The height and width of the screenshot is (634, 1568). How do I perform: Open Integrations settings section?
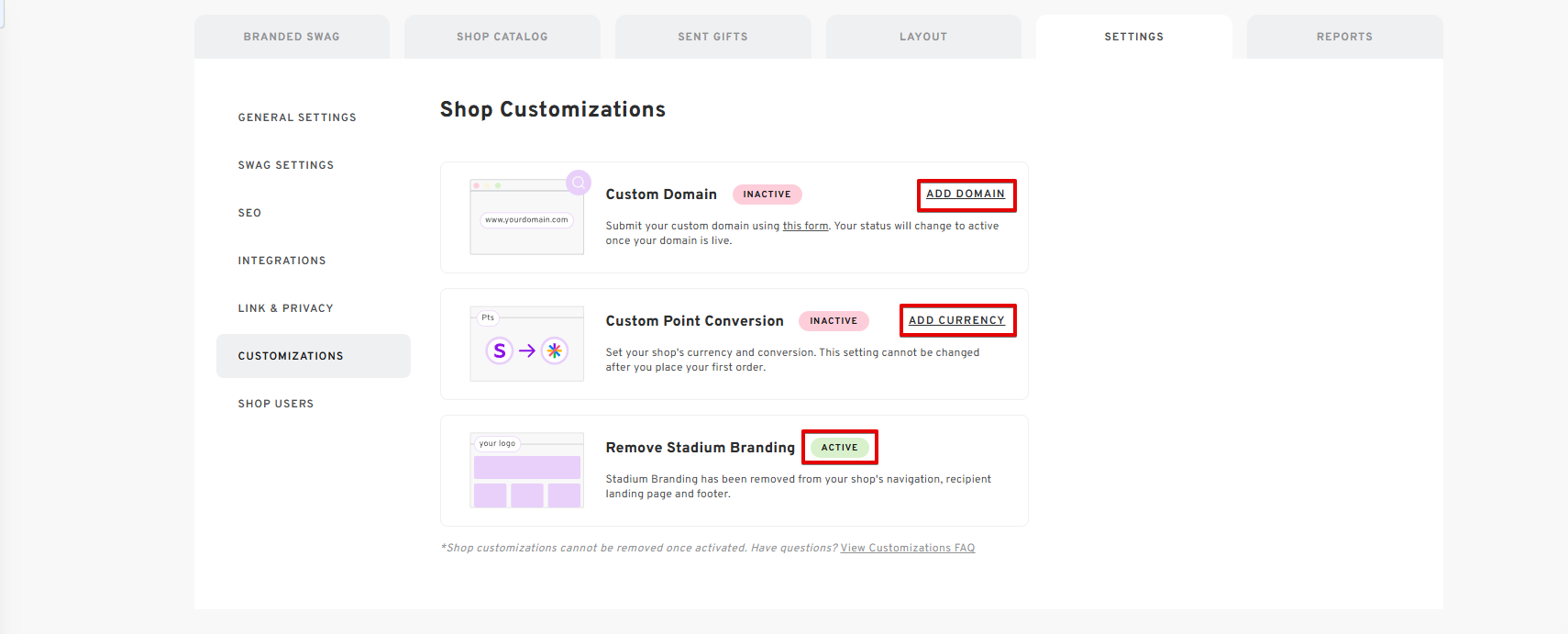click(282, 261)
